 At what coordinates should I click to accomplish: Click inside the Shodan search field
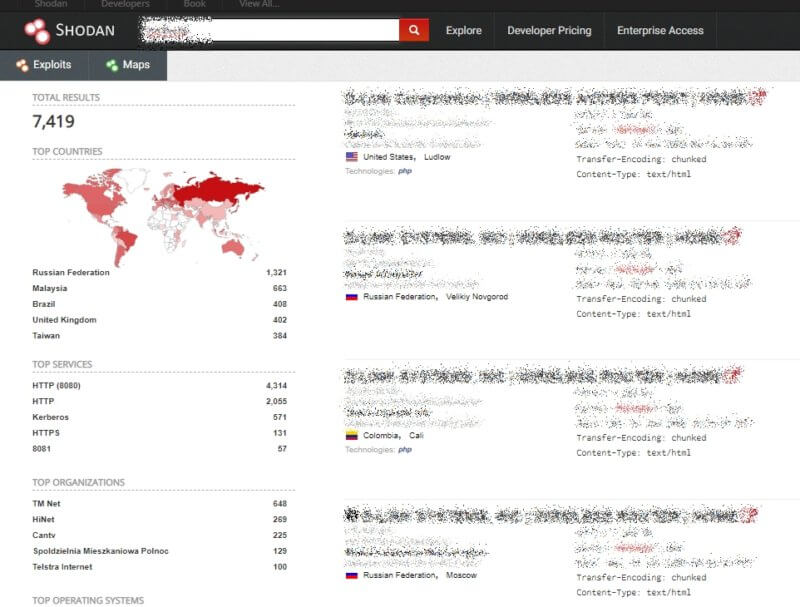tap(270, 31)
